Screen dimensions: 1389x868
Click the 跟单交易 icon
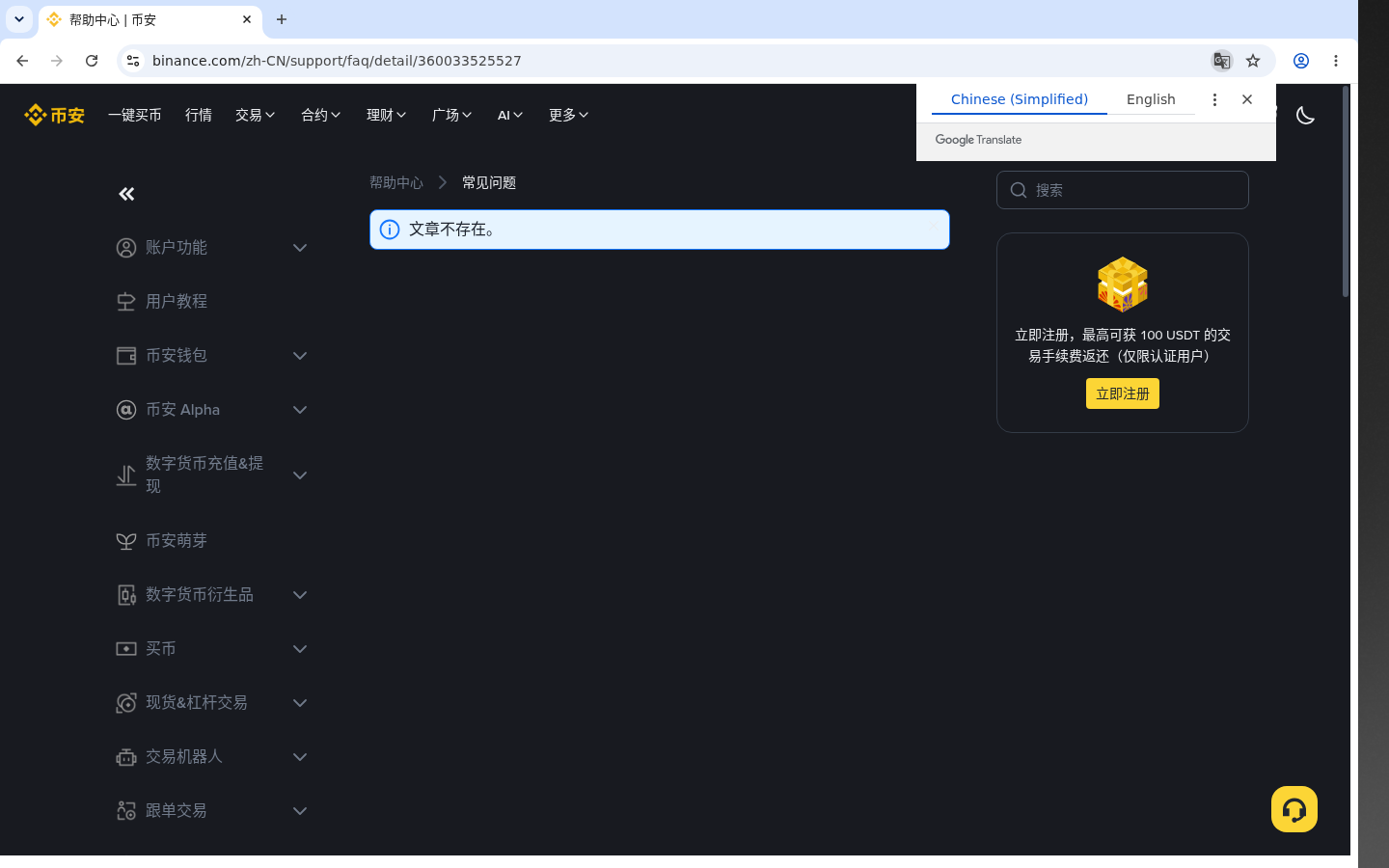126,811
